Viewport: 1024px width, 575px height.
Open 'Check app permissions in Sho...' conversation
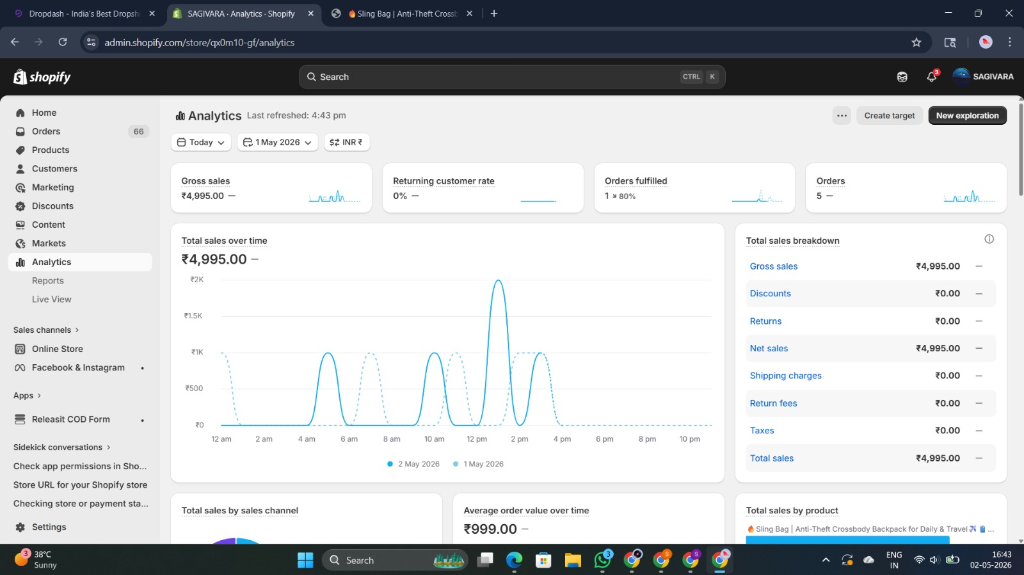point(80,466)
